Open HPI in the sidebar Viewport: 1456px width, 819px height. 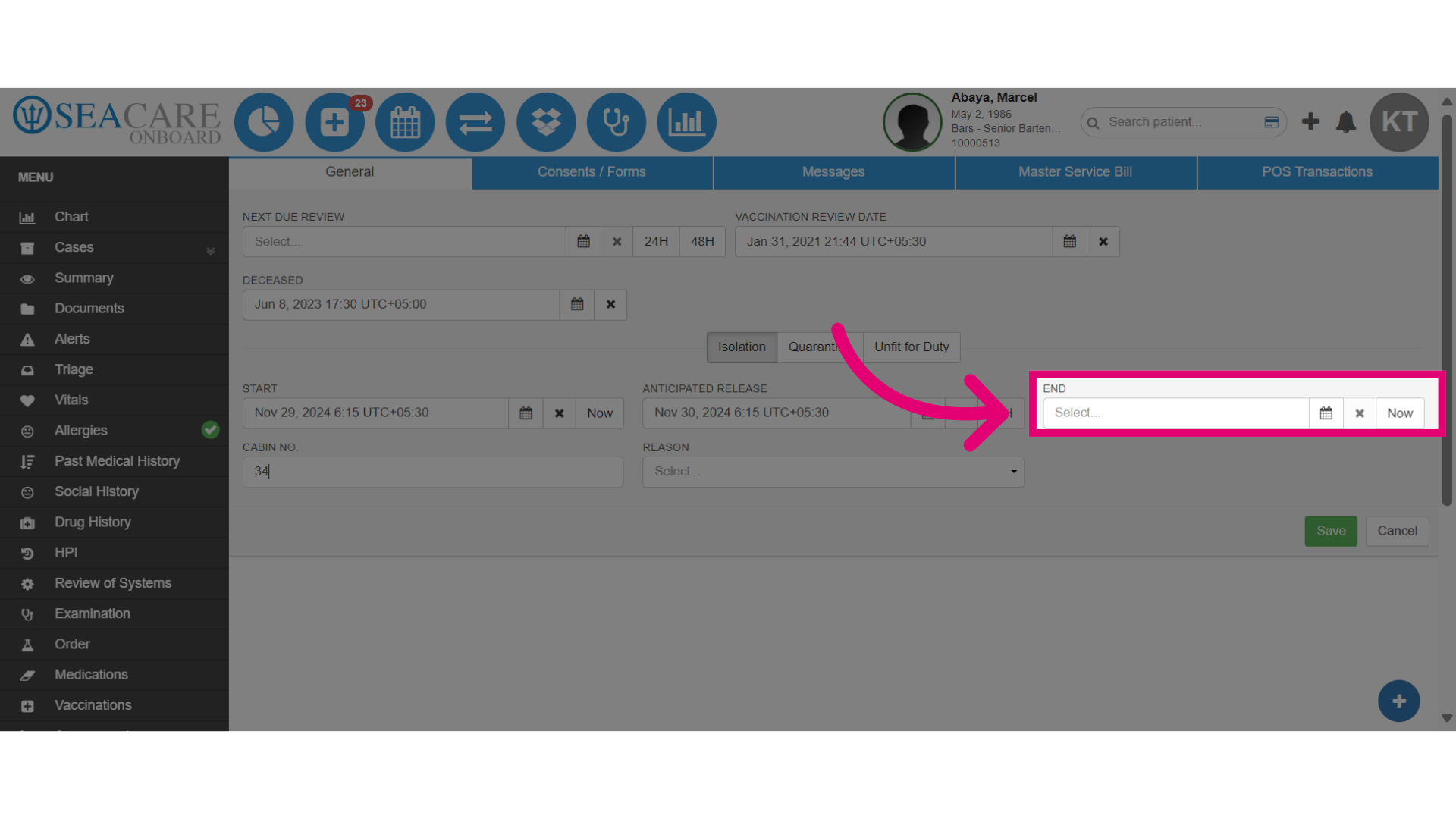tap(115, 553)
